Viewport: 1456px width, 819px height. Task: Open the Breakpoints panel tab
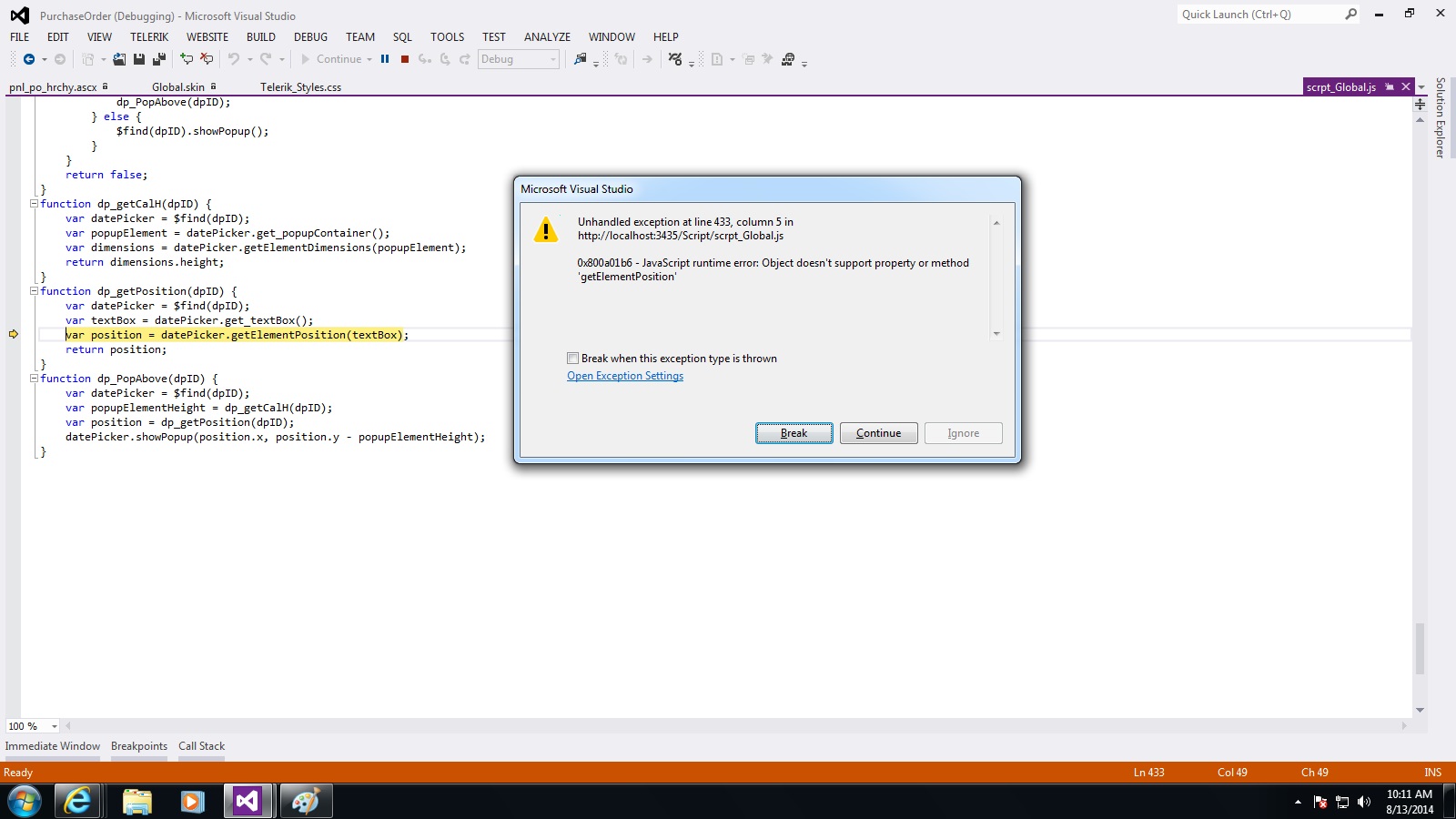(139, 746)
